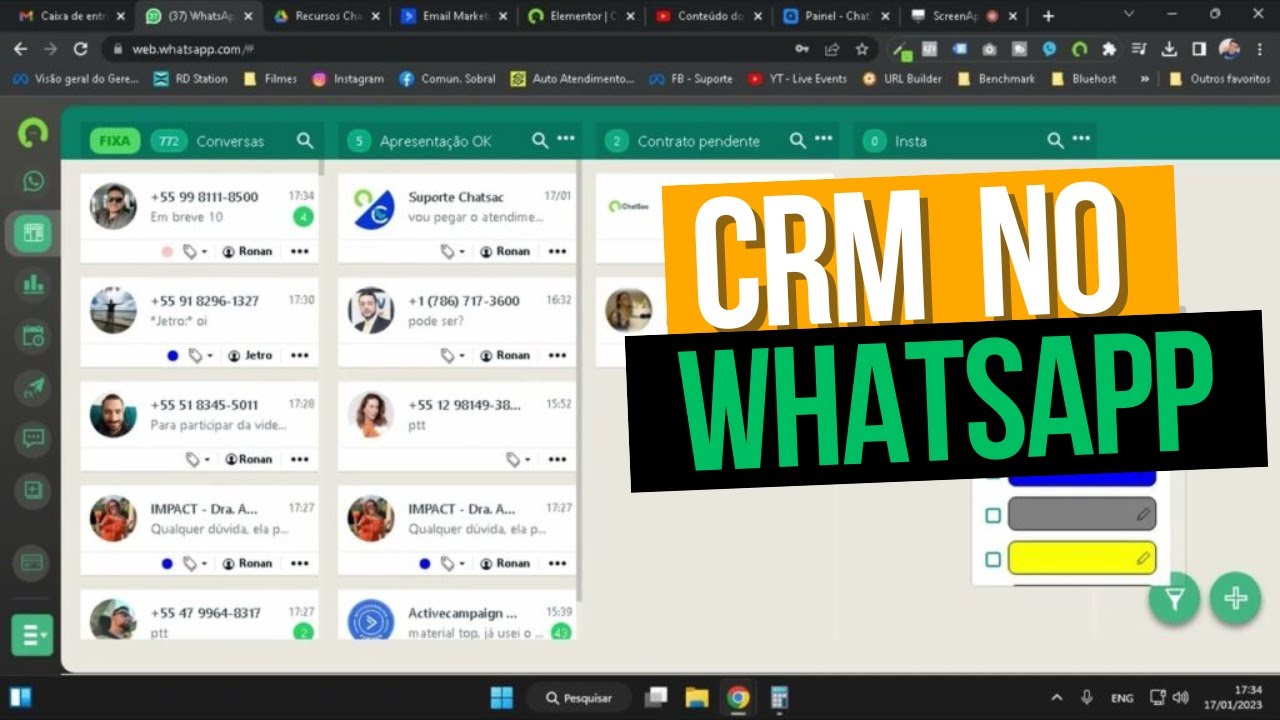Click the Jetro assignee on 8296-1327 card
The width and height of the screenshot is (1280, 720).
(250, 355)
